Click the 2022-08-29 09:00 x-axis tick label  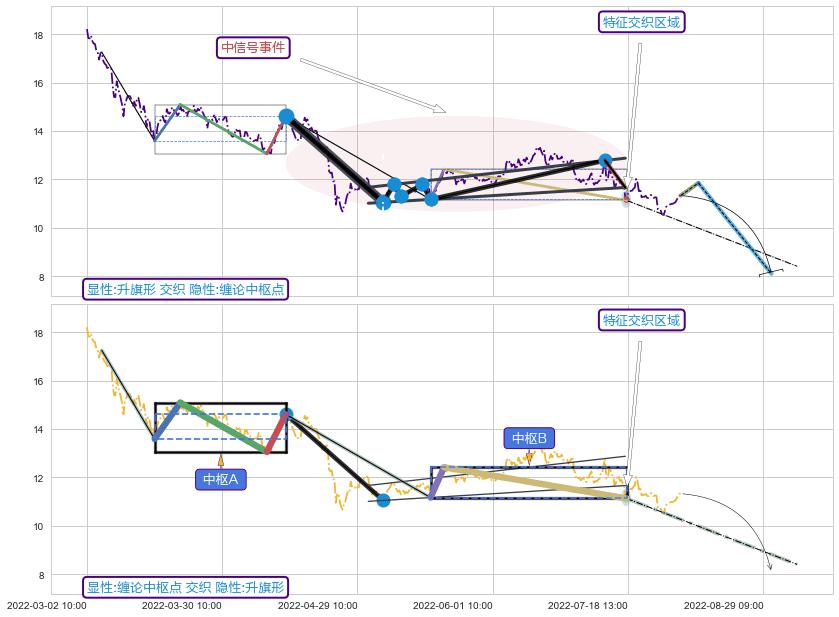click(x=723, y=605)
